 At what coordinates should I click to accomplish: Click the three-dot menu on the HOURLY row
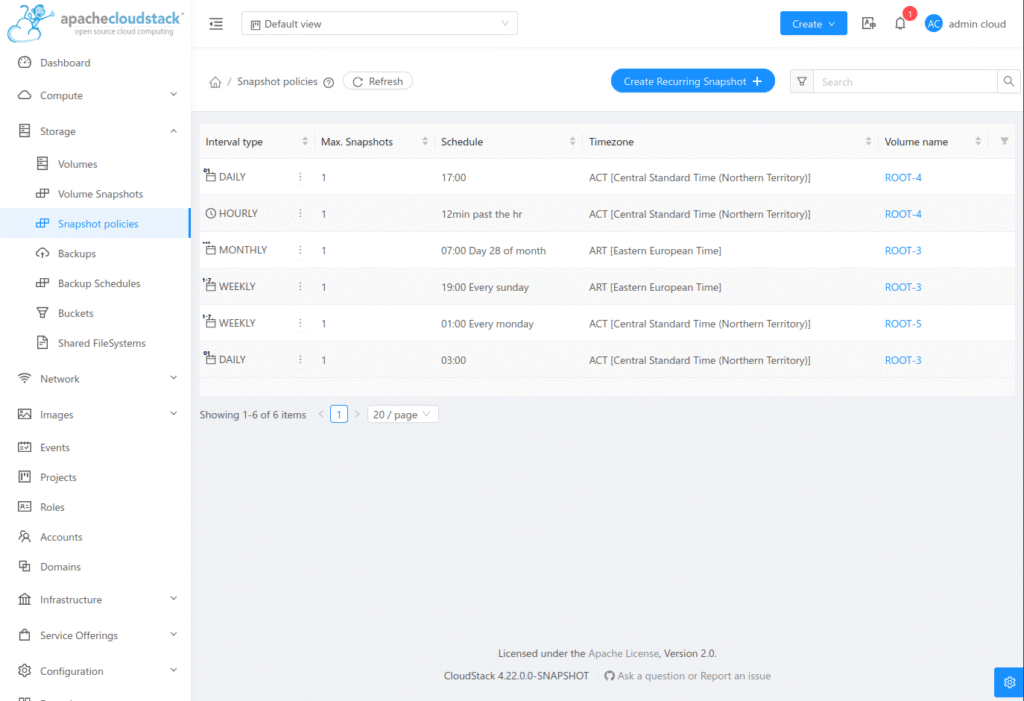click(299, 214)
